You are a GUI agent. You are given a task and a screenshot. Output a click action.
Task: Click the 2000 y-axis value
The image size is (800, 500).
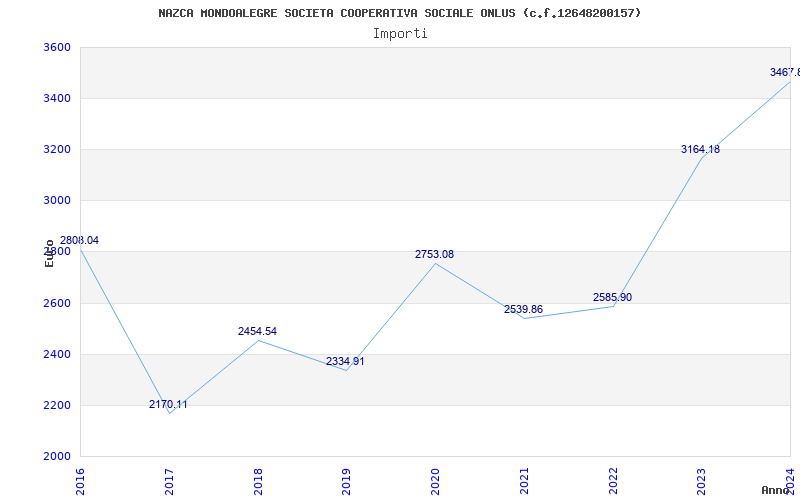pyautogui.click(x=56, y=457)
